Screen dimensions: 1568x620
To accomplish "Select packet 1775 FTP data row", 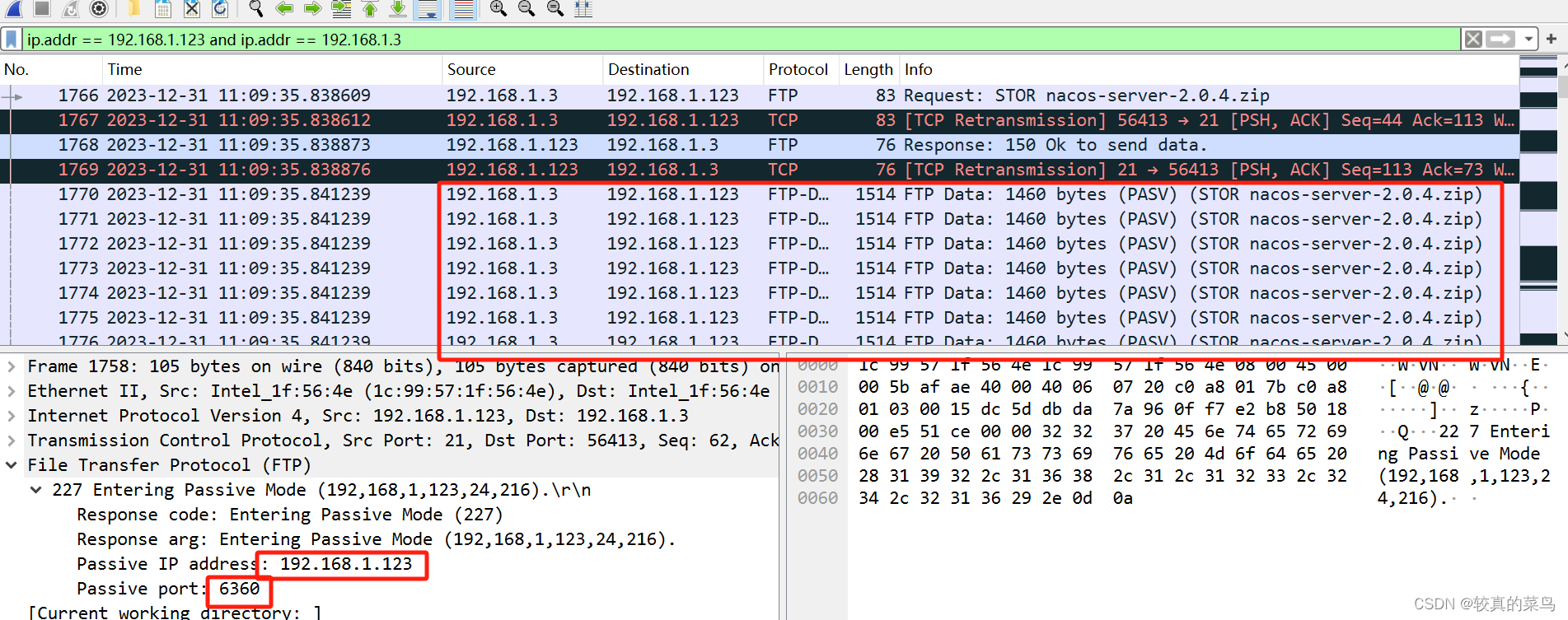I will pyautogui.click(x=759, y=318).
